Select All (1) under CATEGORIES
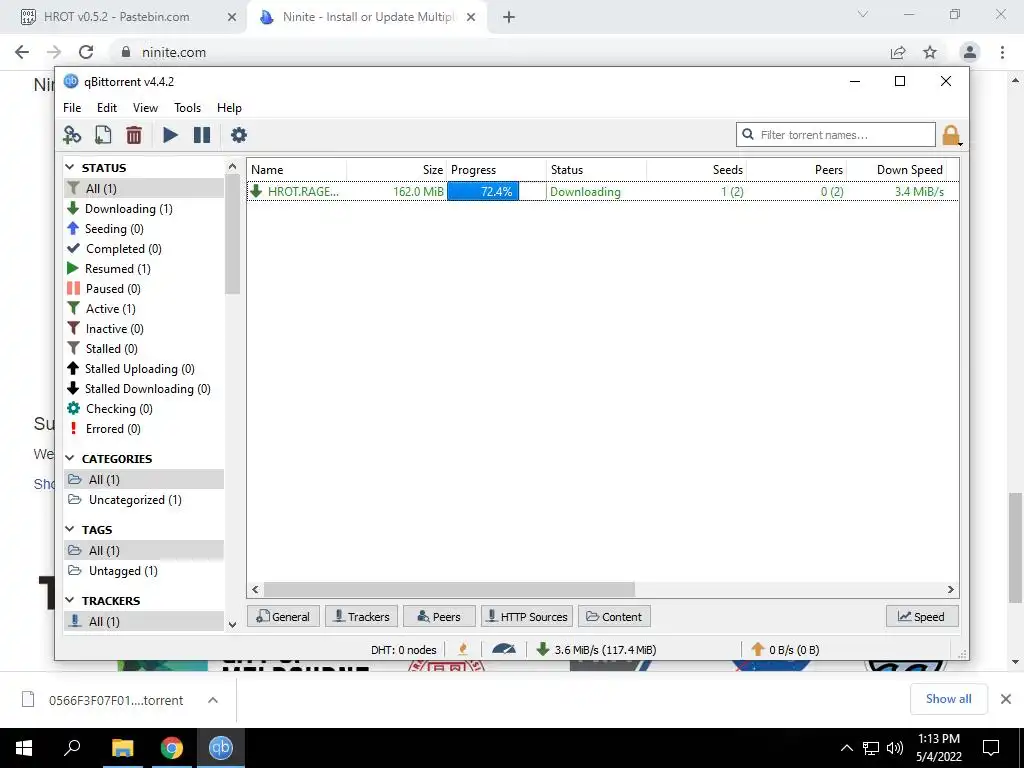The height and width of the screenshot is (768, 1024). click(x=144, y=479)
